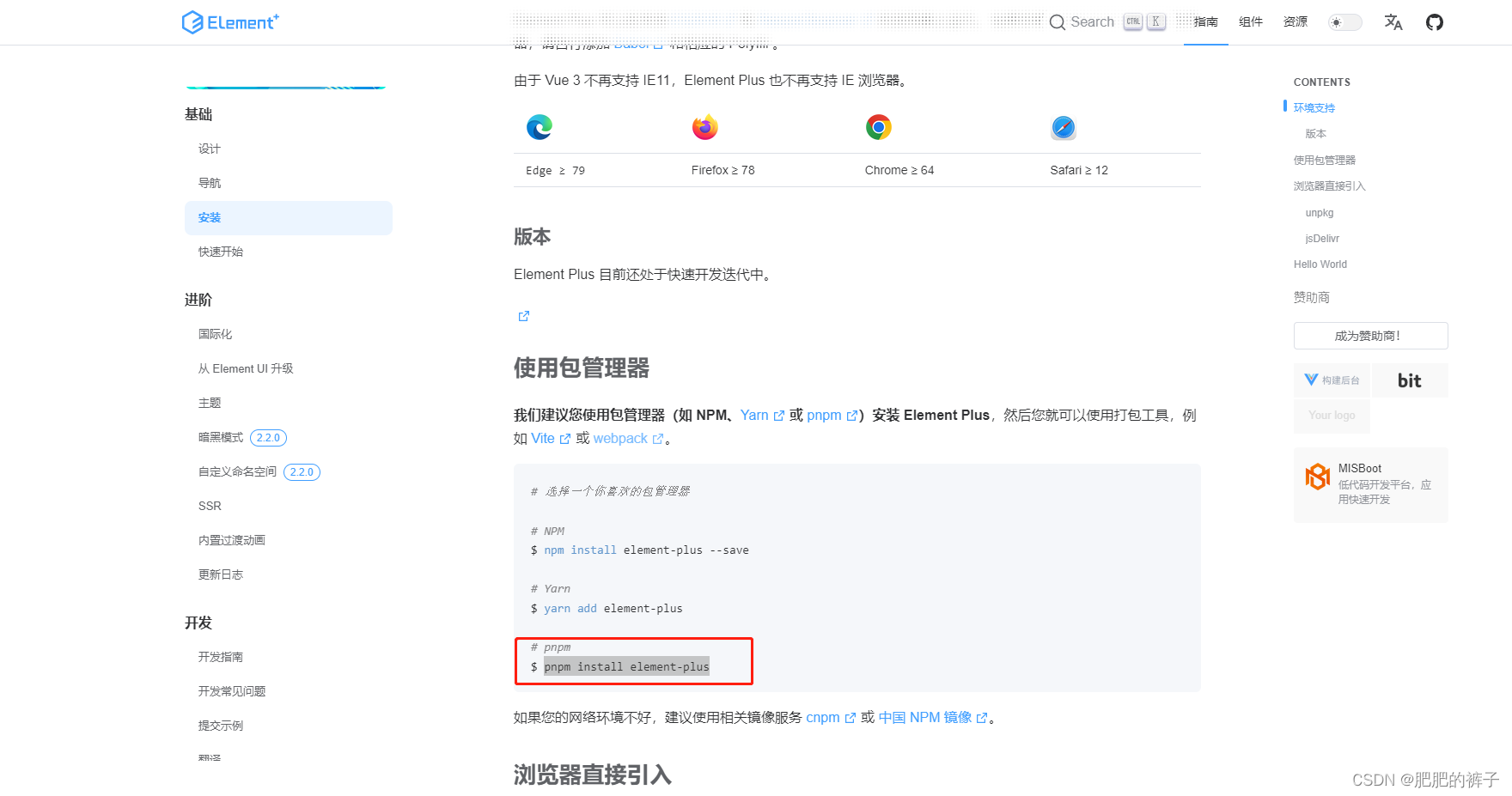
Task: Open the bit sponsor logo
Action: (1410, 380)
